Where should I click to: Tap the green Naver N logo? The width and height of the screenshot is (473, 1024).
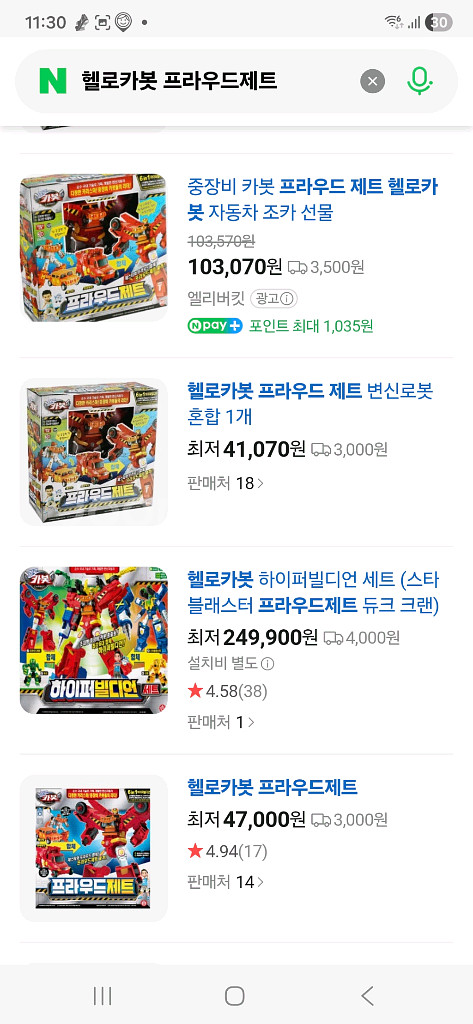point(53,81)
